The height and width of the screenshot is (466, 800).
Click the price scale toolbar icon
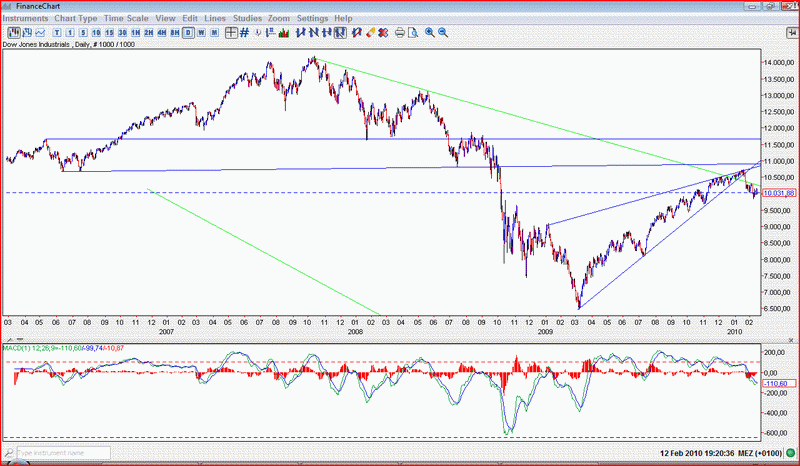[x=271, y=33]
